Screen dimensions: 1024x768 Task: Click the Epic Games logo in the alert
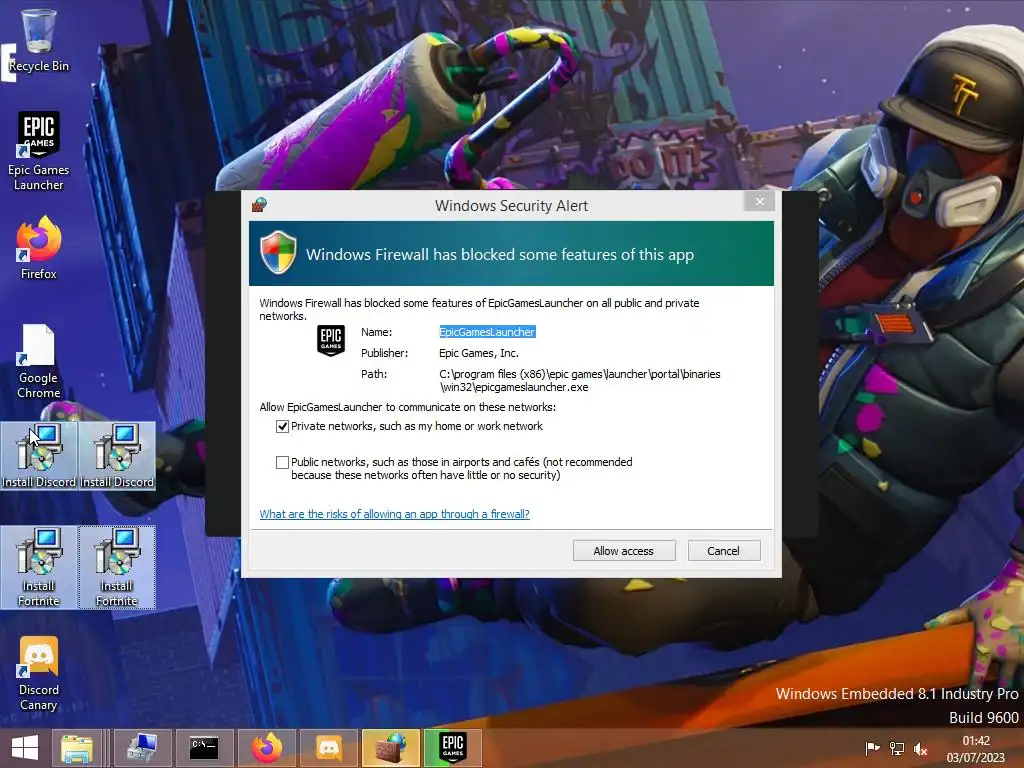[x=330, y=340]
